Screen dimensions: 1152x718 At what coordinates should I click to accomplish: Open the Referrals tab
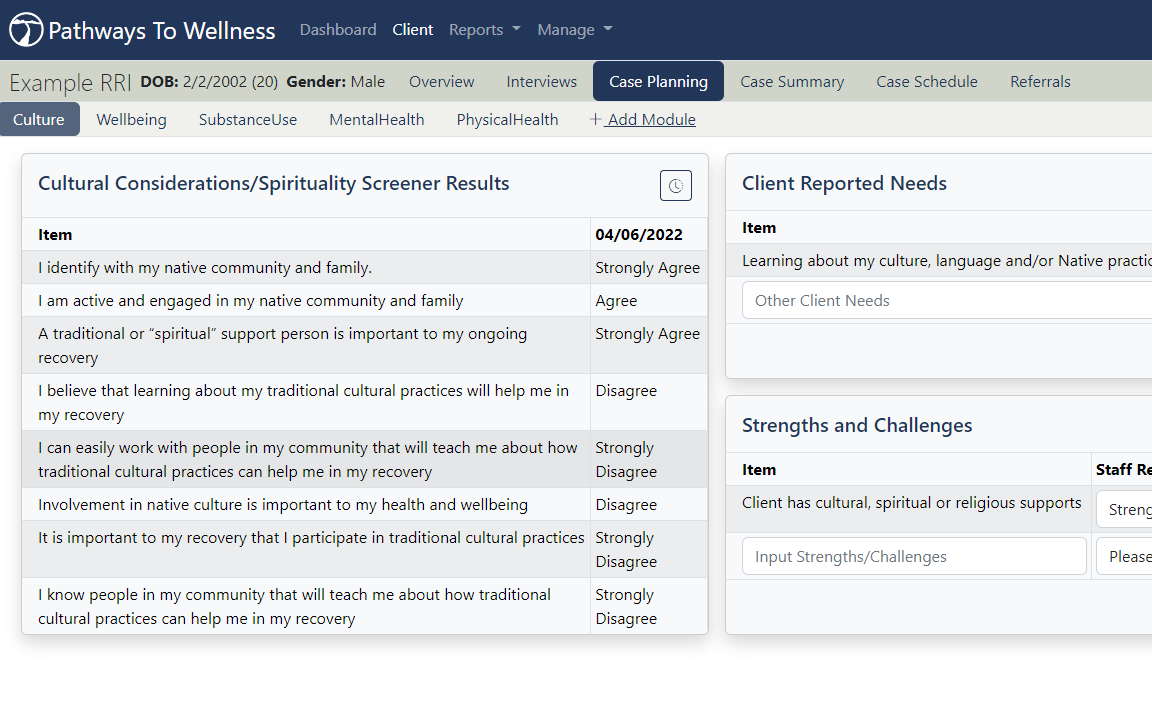tap(1040, 82)
